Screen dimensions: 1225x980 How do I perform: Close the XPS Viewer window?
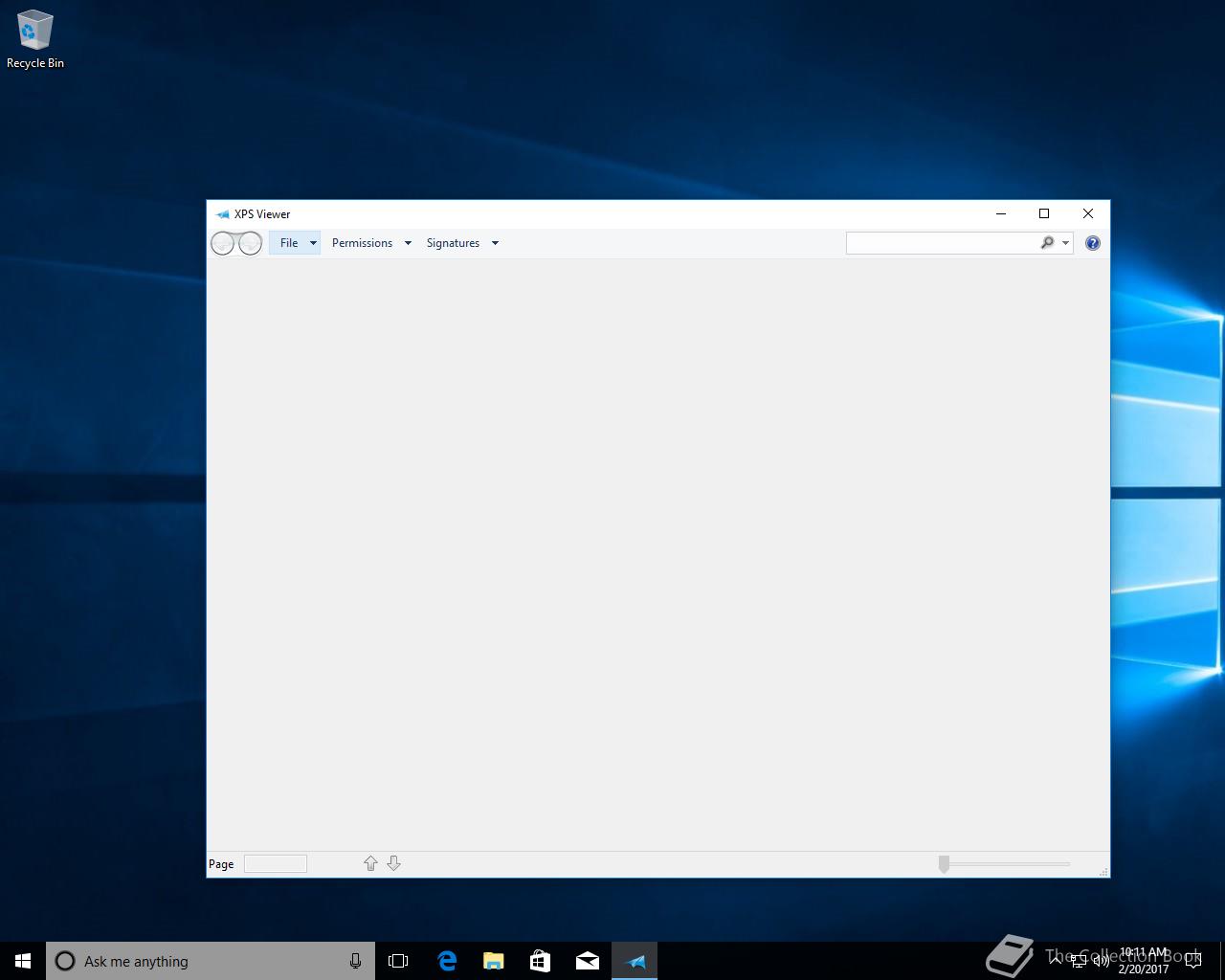point(1088,213)
